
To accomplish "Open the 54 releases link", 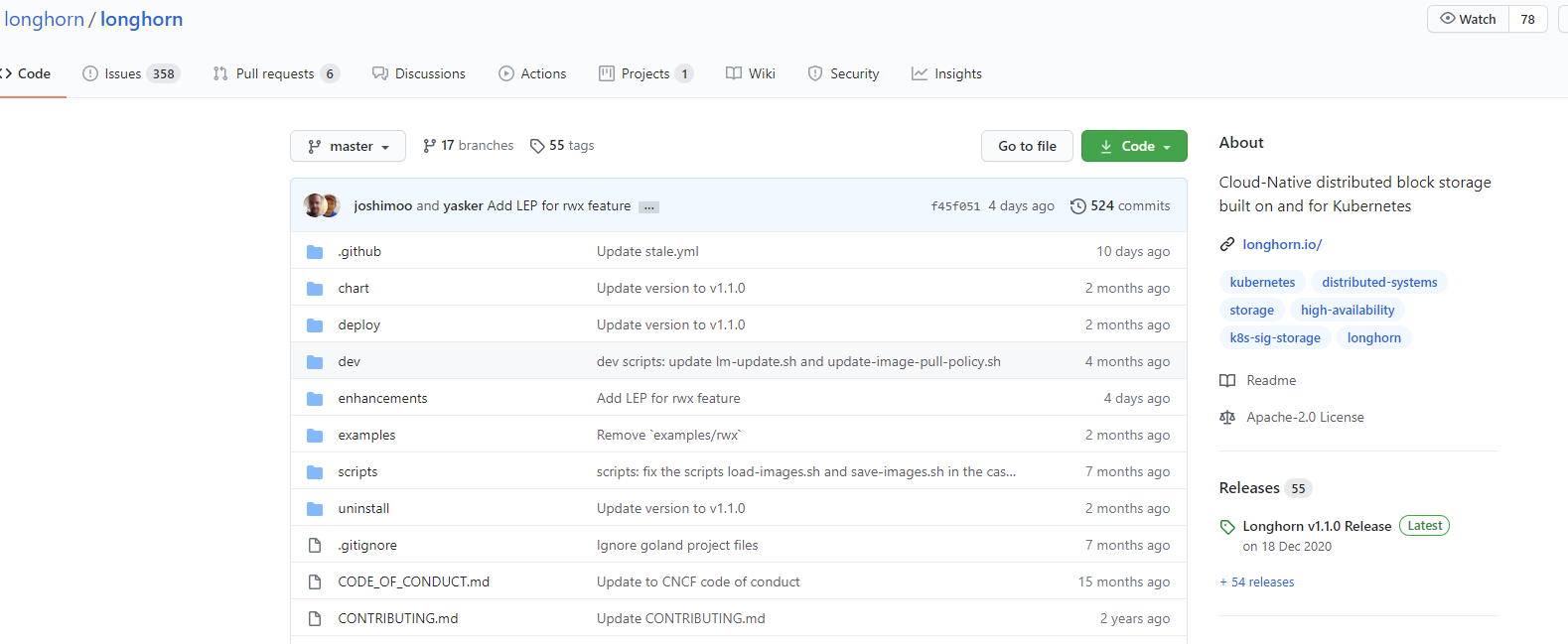I will click(x=1257, y=582).
